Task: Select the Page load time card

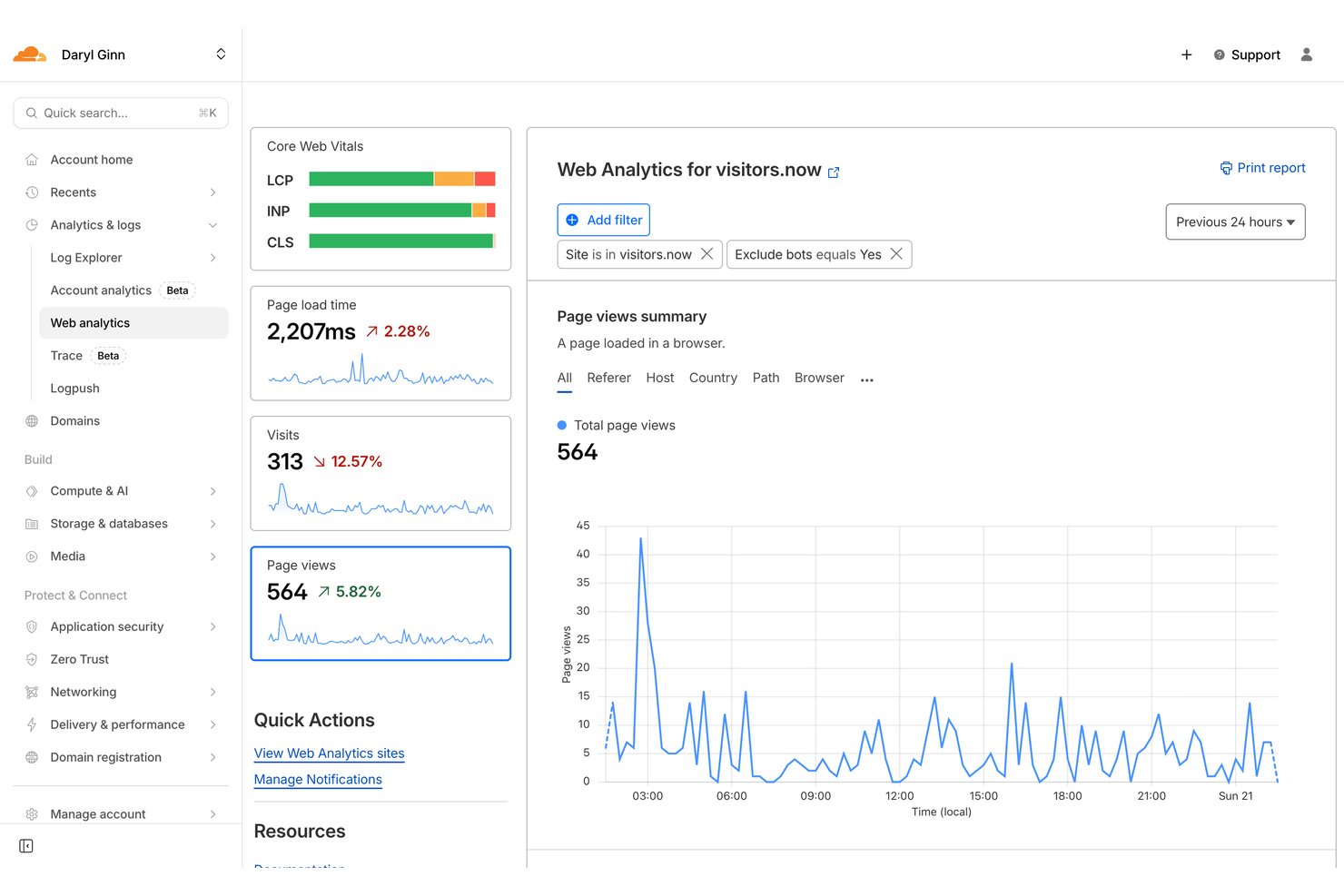Action: tap(380, 343)
